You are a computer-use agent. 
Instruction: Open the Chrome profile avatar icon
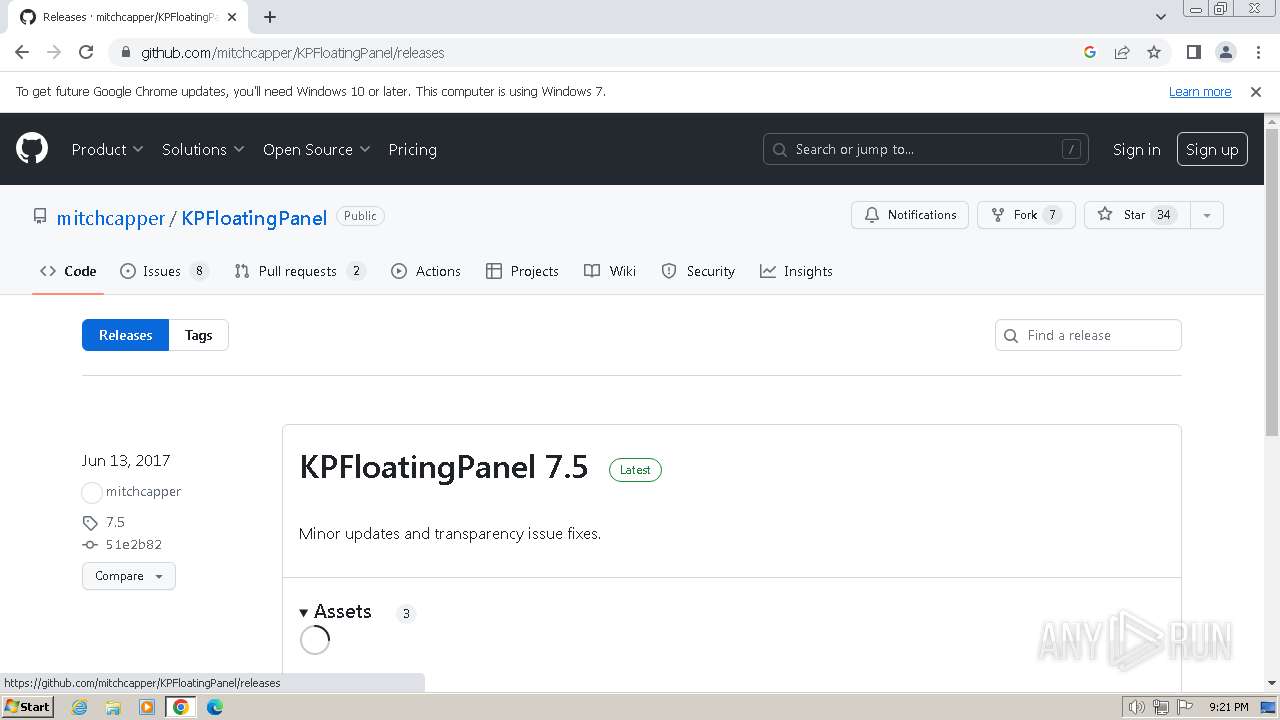(x=1225, y=52)
